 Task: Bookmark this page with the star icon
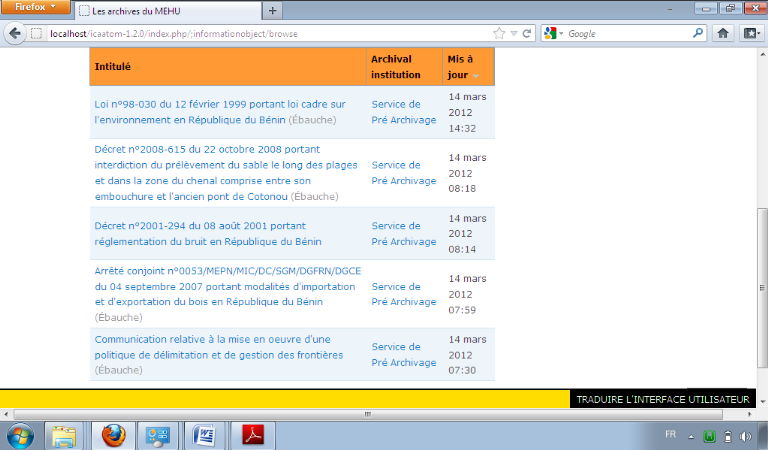pos(499,33)
